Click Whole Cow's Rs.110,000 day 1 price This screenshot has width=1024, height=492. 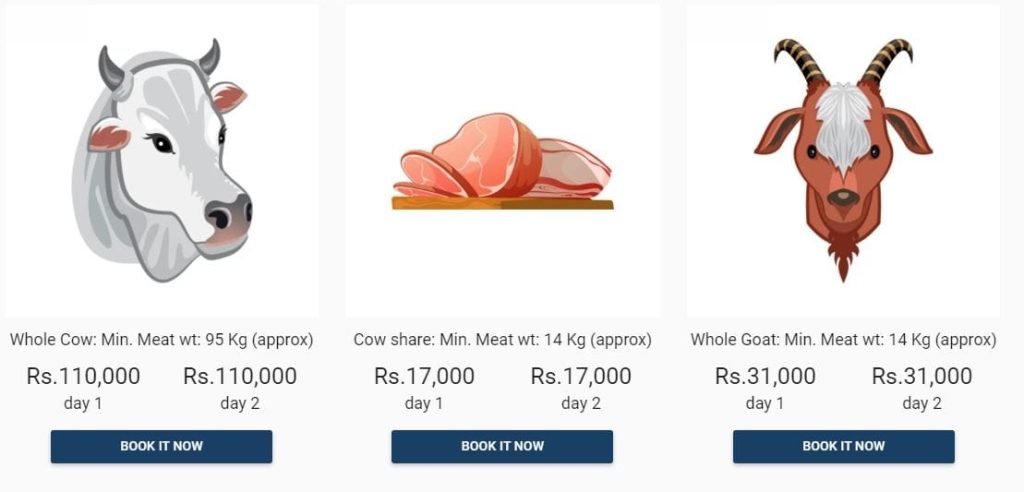click(x=83, y=376)
